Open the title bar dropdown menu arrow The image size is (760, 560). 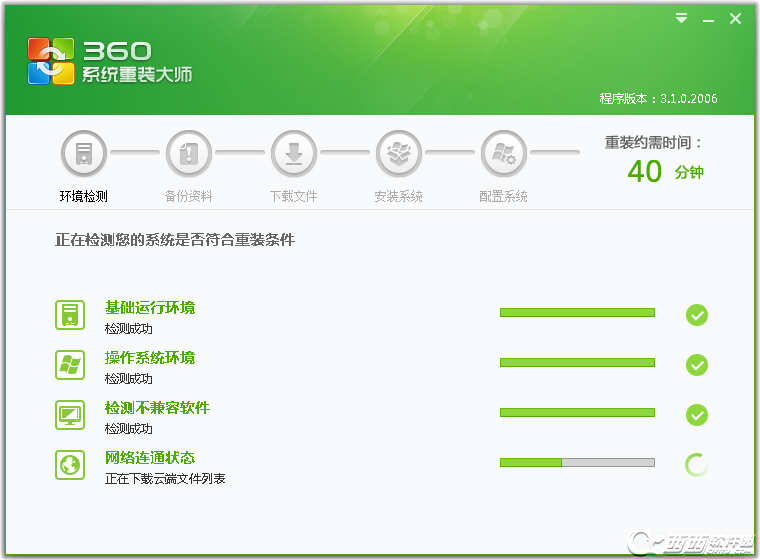point(681,18)
